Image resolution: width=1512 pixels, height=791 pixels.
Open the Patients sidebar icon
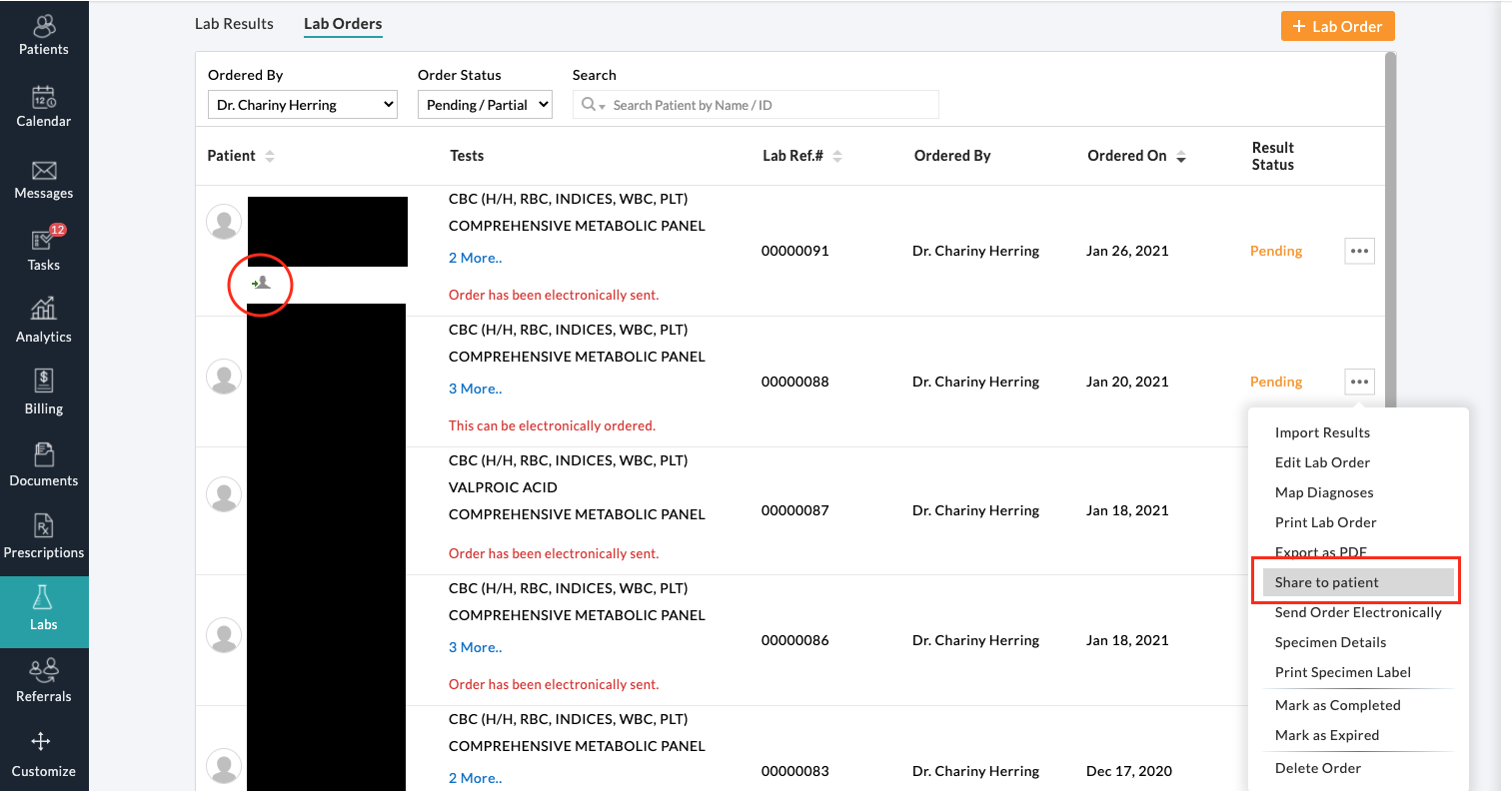(44, 27)
